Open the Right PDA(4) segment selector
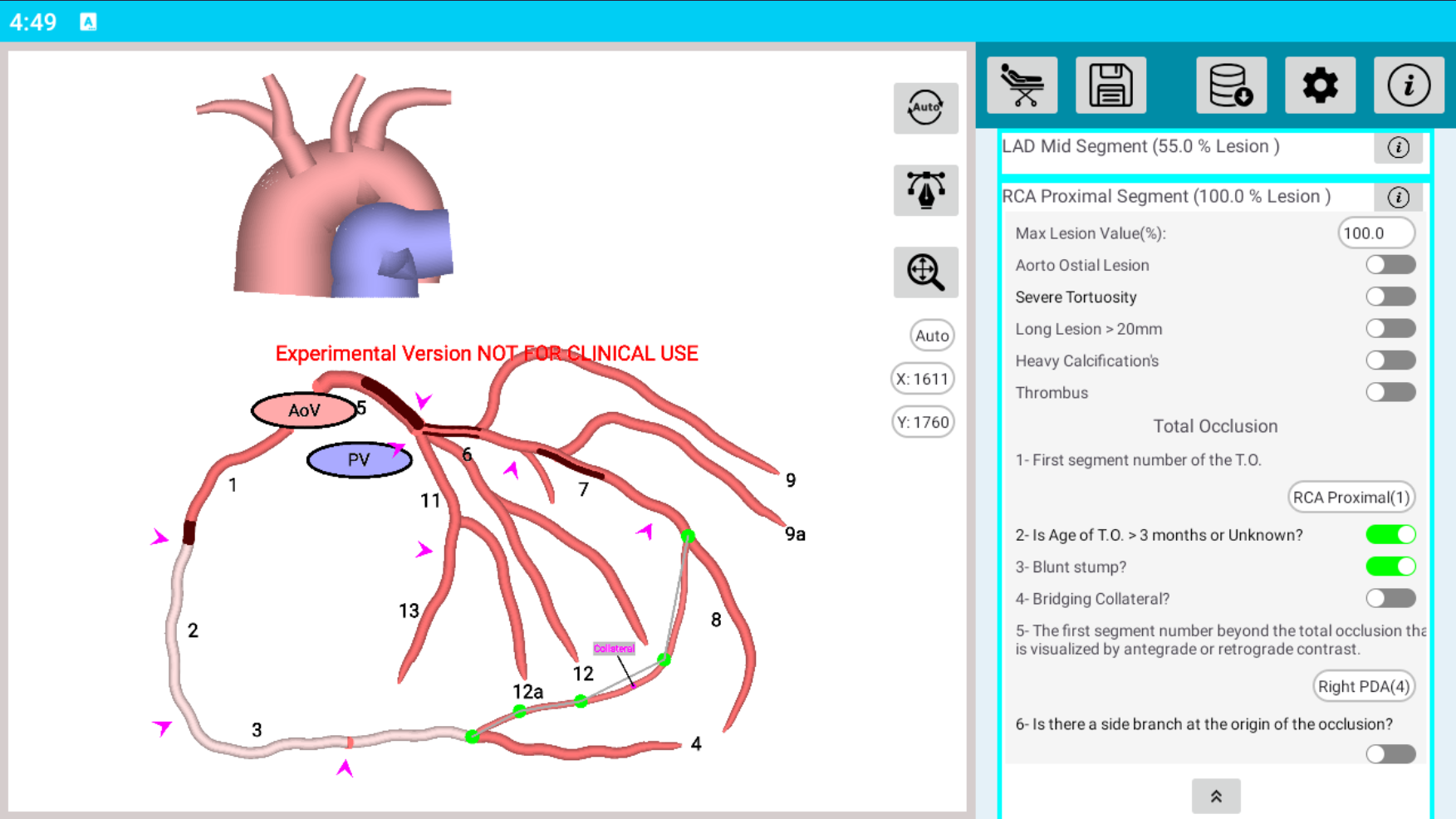Viewport: 1456px width, 819px height. [x=1363, y=687]
